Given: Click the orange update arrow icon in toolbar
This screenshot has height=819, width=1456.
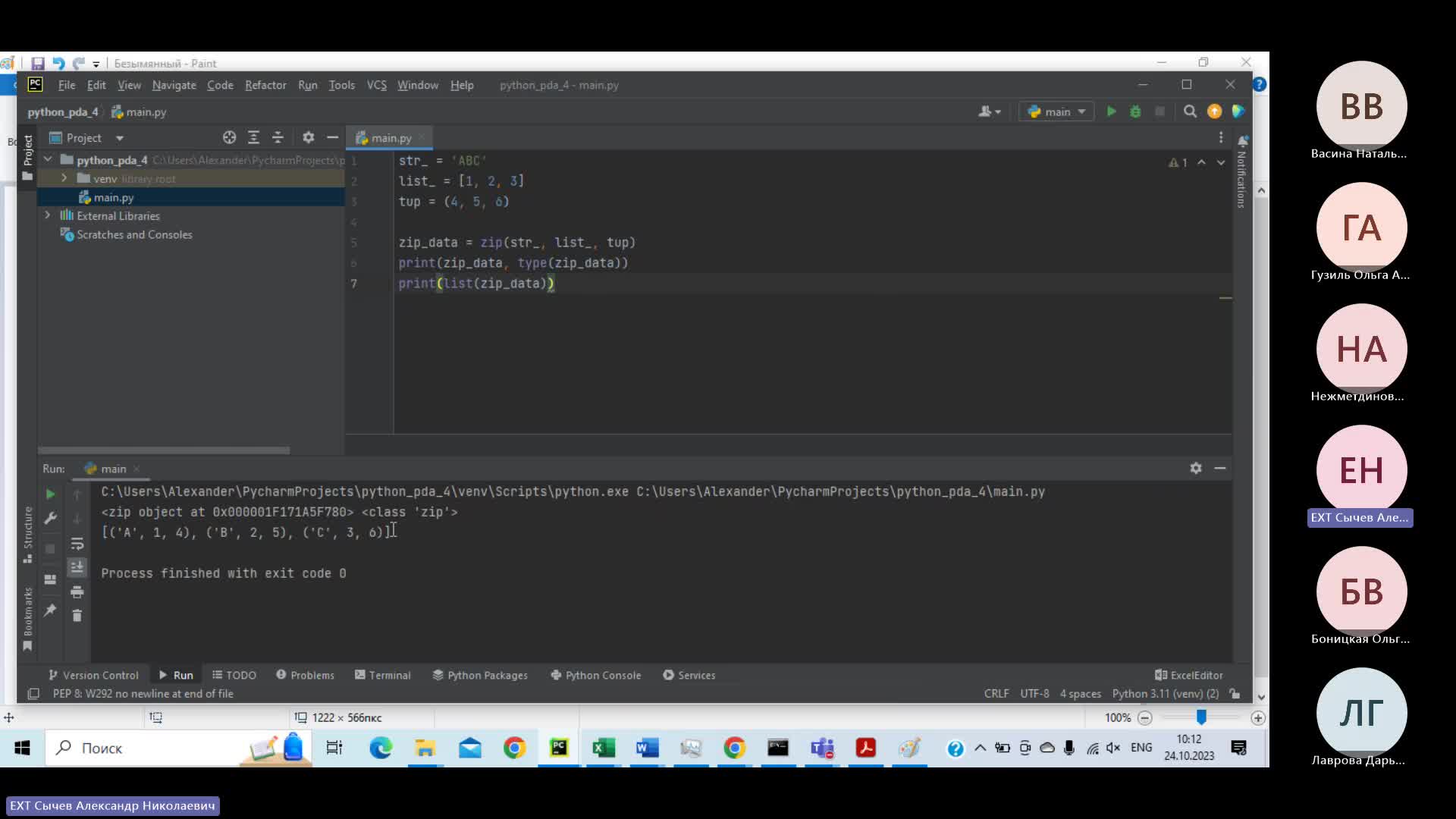Looking at the screenshot, I should [1214, 111].
